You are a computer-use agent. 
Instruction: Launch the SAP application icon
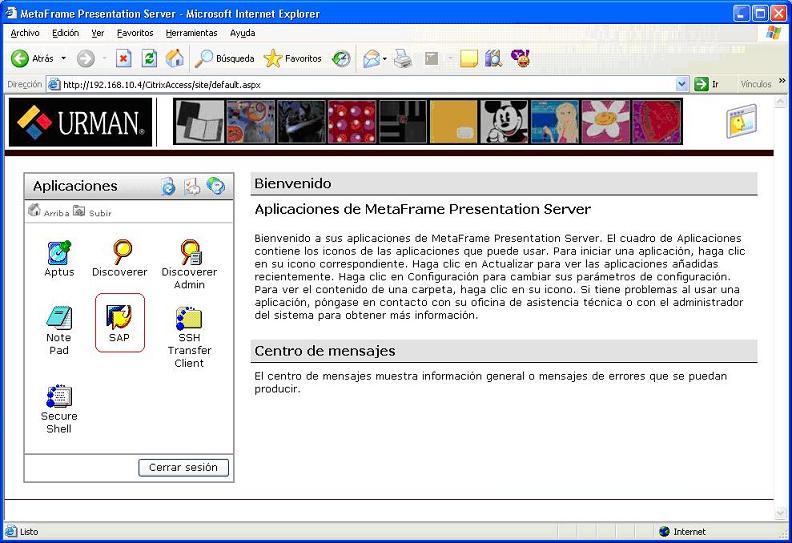(x=119, y=319)
